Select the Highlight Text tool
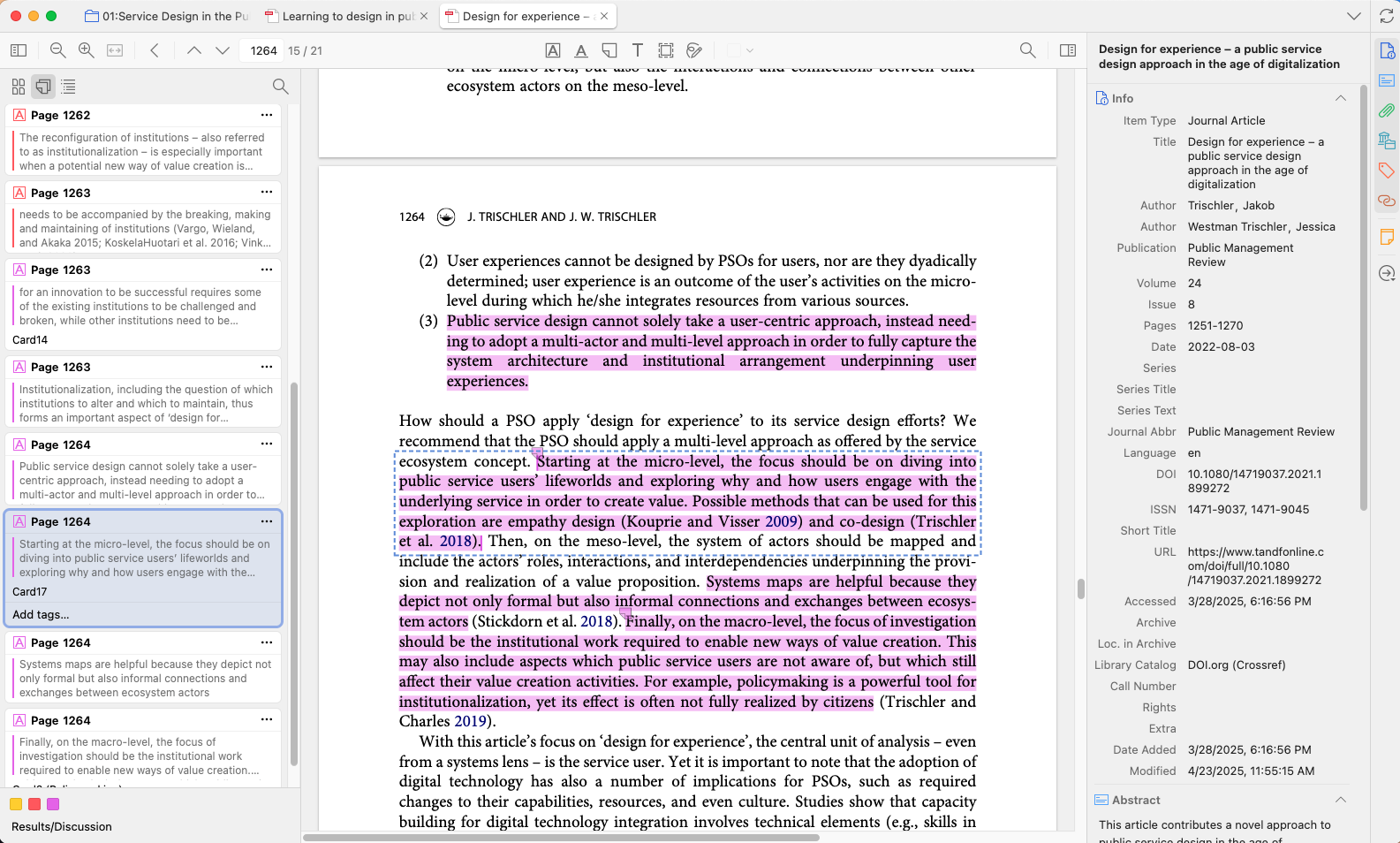Viewport: 1400px width, 843px height. [553, 50]
